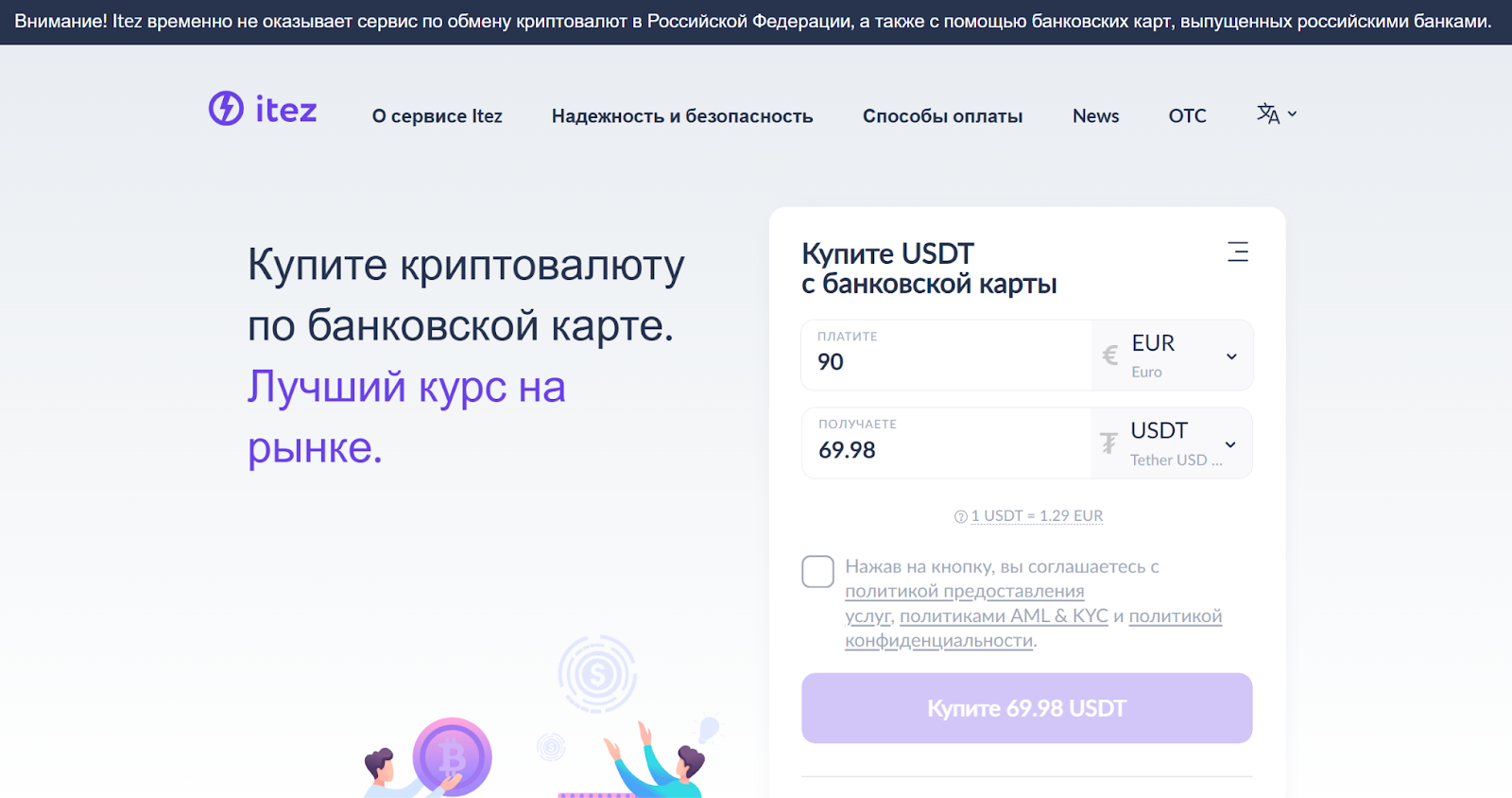This screenshot has height=798, width=1512.
Task: Click the itez lightning bolt logo
Action: [x=226, y=108]
